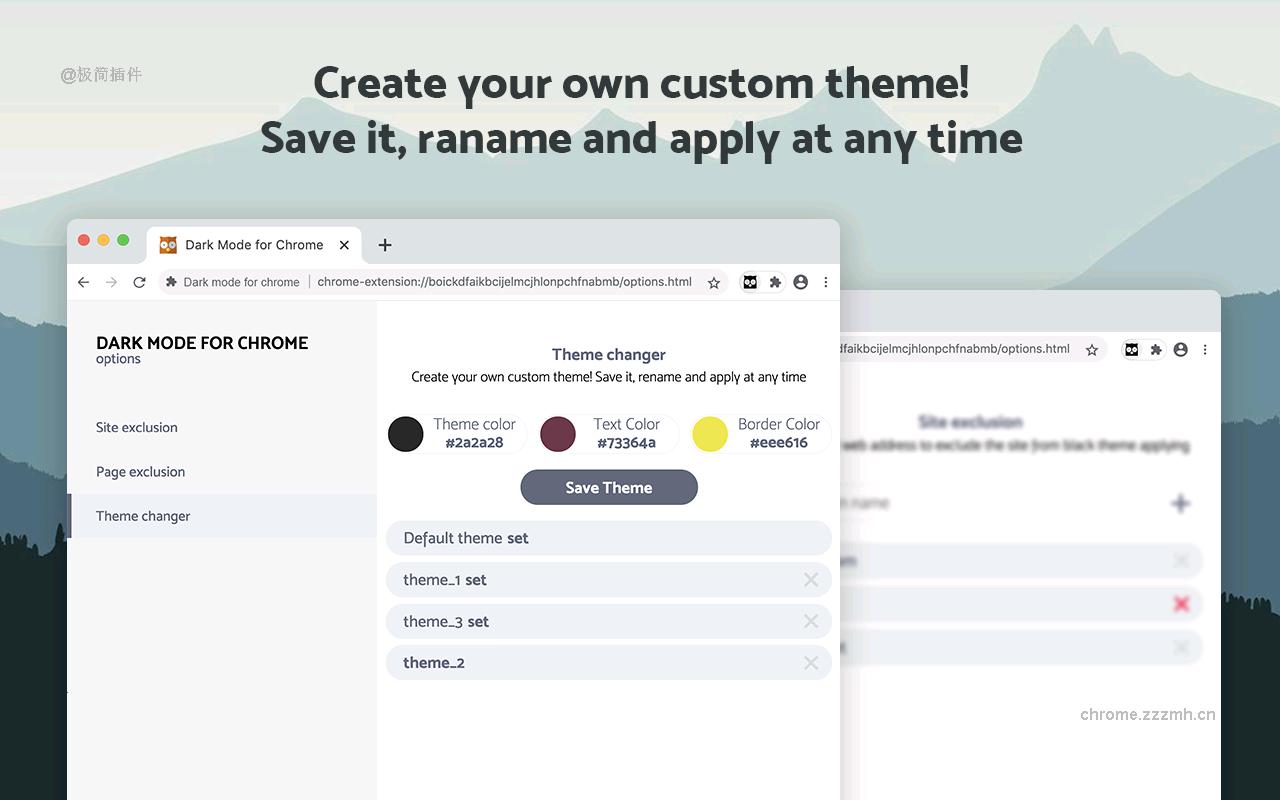Pick the Text Color swatch #73364a
The image size is (1280, 800).
coord(558,434)
